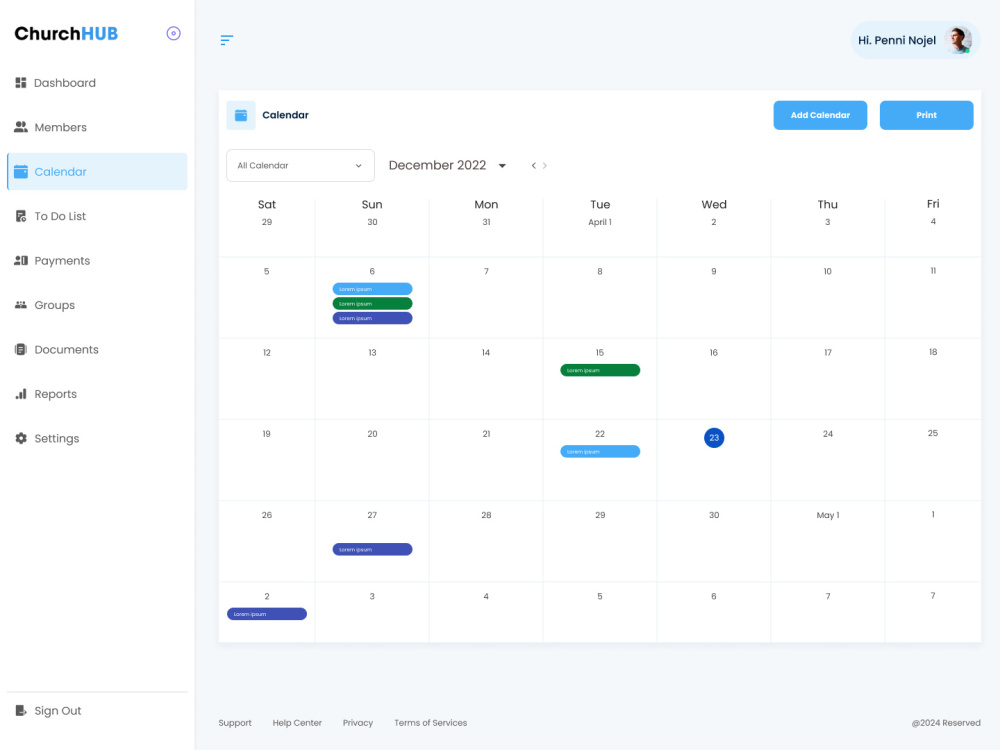
Task: Open the Help Center footer link
Action: (x=297, y=723)
